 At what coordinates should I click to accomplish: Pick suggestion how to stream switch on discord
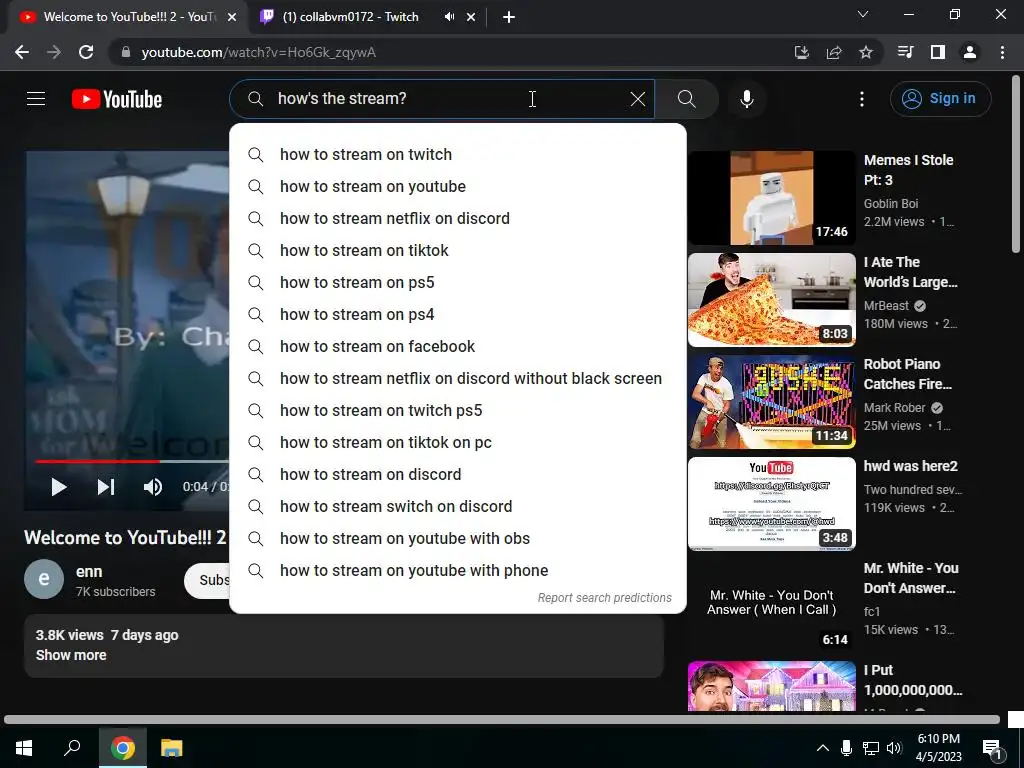(x=458, y=507)
